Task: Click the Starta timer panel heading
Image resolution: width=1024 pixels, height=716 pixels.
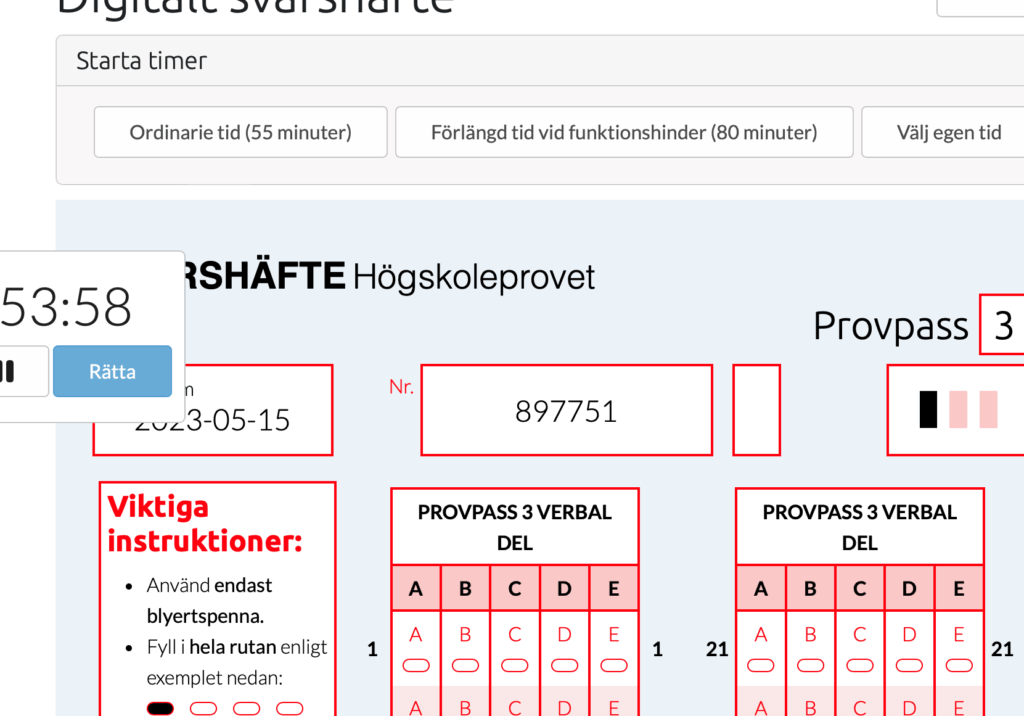Action: pos(141,61)
